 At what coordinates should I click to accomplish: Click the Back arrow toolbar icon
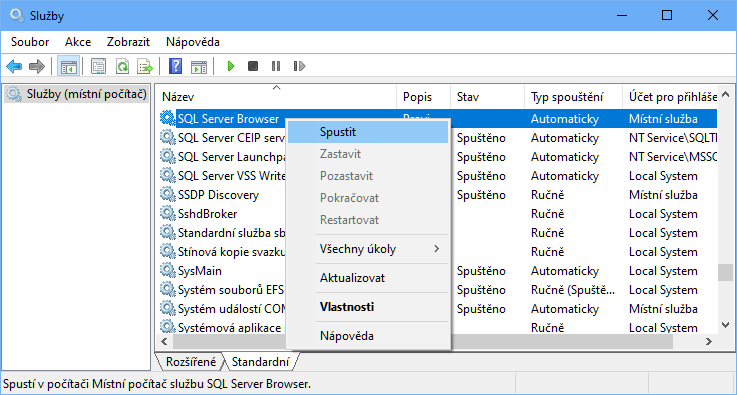click(14, 66)
